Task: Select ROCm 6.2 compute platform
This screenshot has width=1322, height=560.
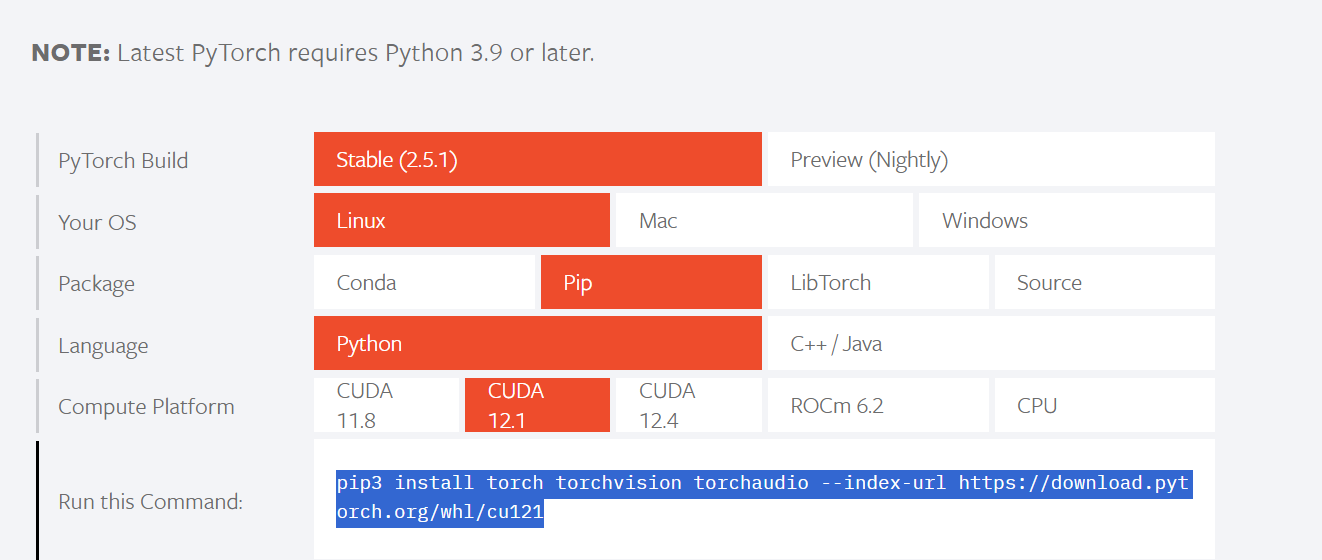Action: click(876, 405)
